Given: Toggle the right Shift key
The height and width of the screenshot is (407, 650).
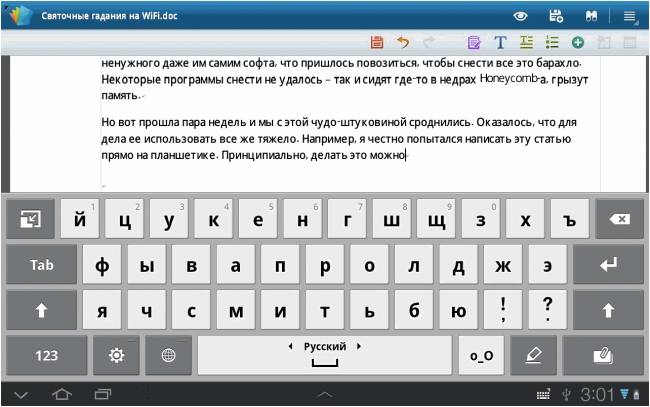Looking at the screenshot, I should click(608, 310).
